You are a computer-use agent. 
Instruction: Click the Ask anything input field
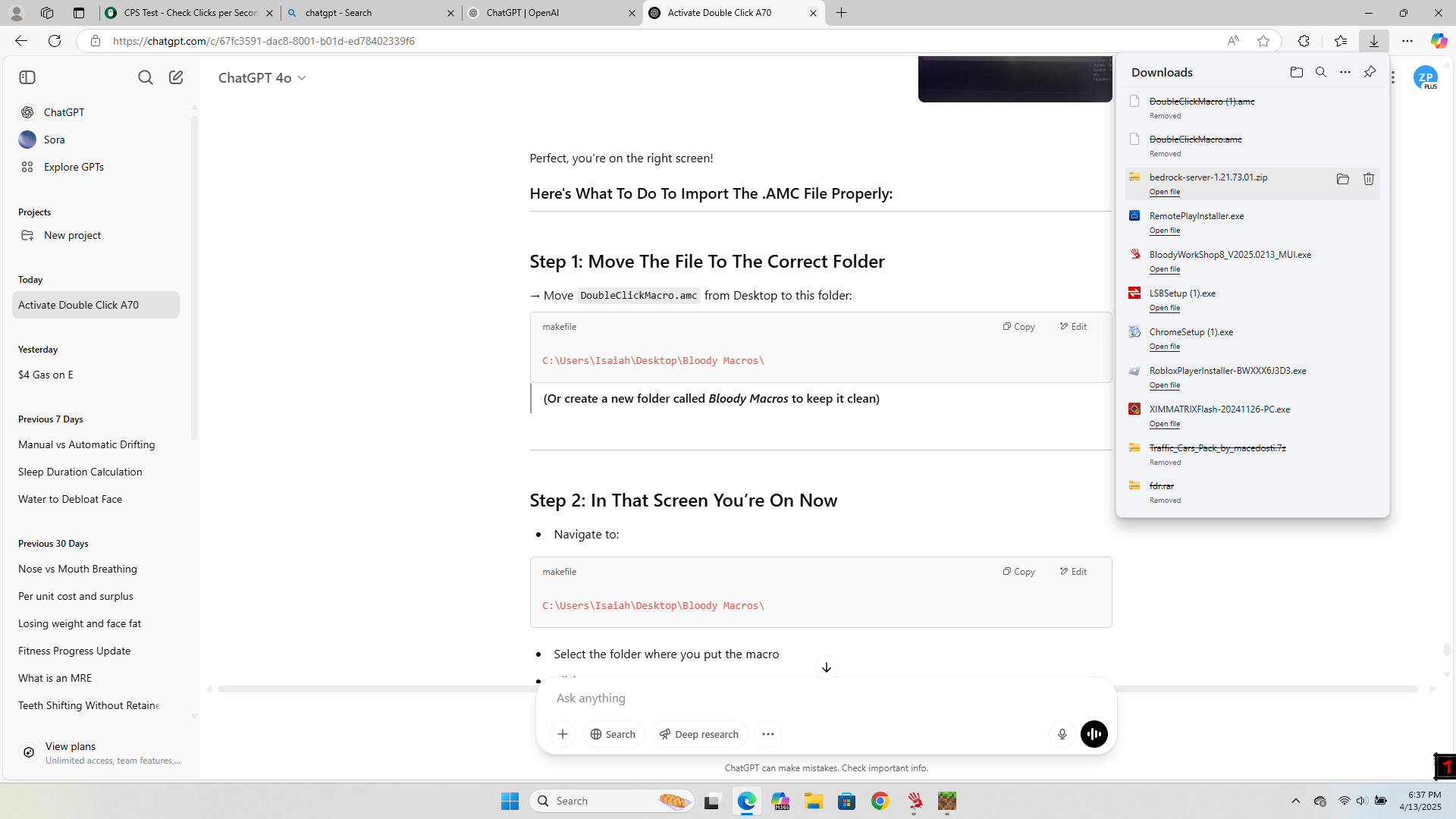click(x=796, y=698)
